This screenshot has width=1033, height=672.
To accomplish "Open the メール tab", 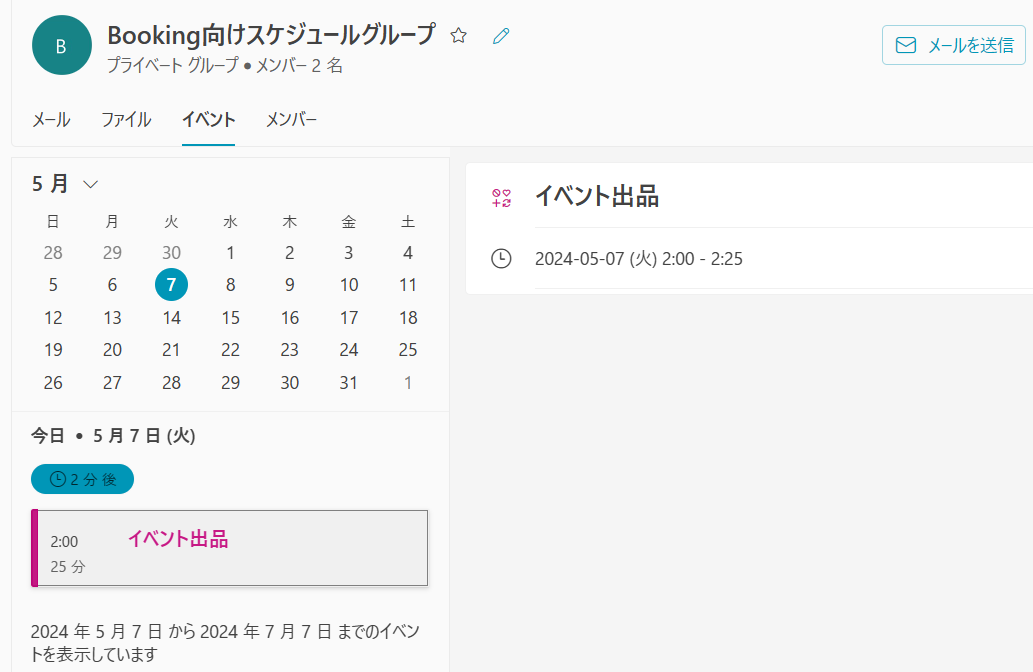I will click(51, 120).
